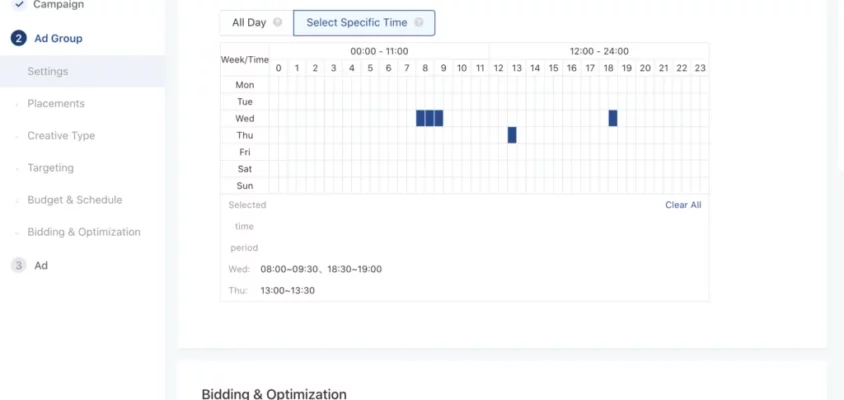Click the Sun row label
This screenshot has width=844, height=400.
pos(244,186)
